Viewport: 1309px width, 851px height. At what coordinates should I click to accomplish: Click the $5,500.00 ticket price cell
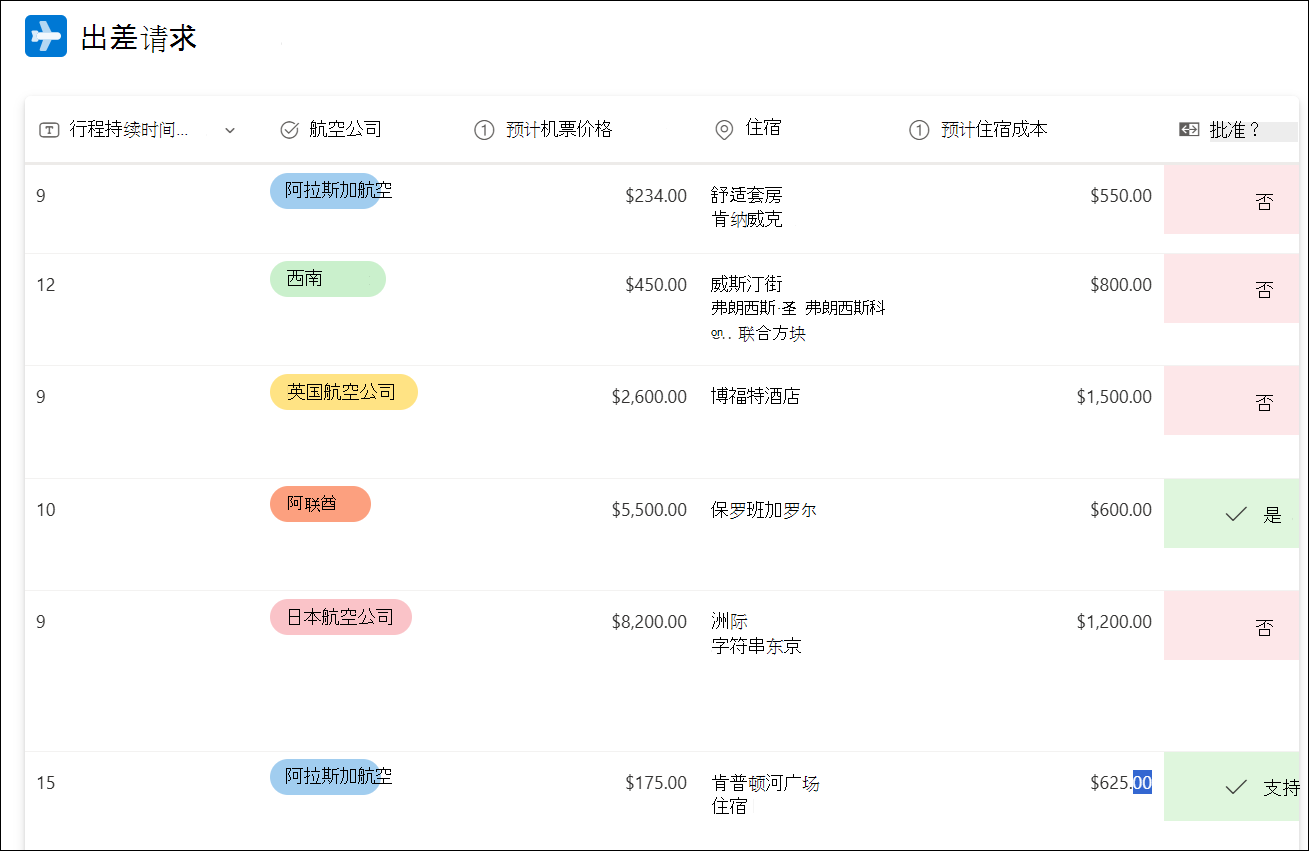[649, 510]
